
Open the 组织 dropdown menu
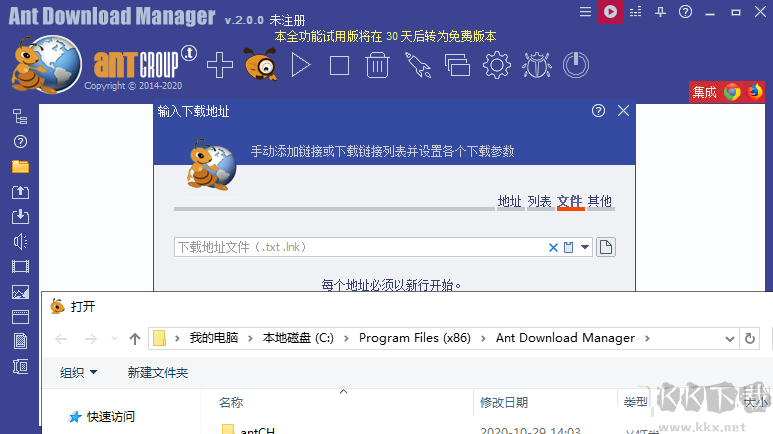pyautogui.click(x=78, y=373)
